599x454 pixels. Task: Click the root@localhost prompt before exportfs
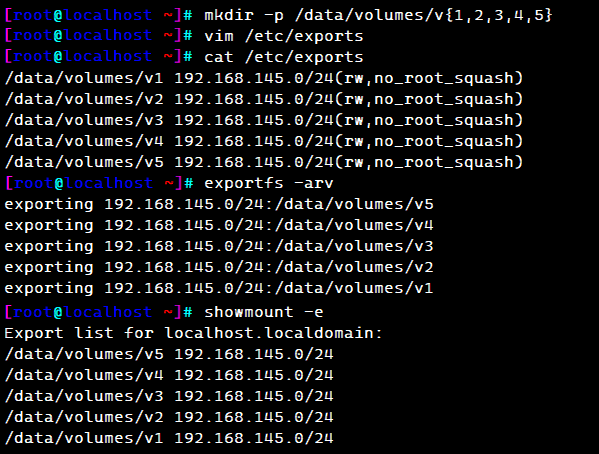click(x=99, y=183)
